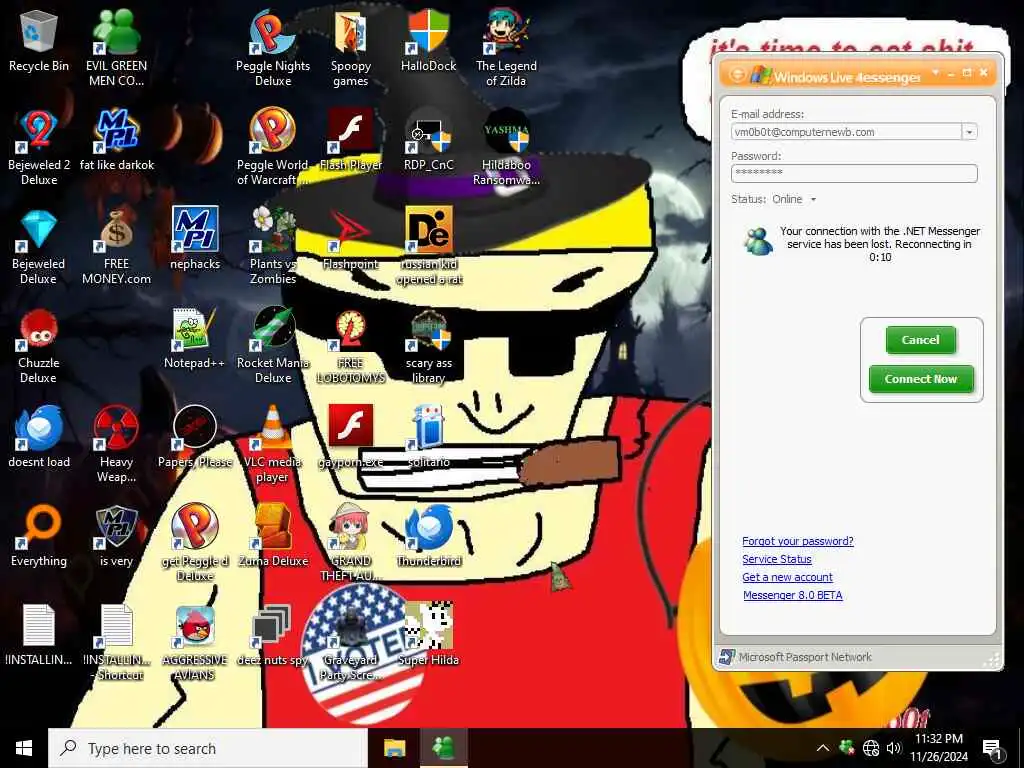Launch Super Hilda desktop icon
1024x768 pixels.
tap(428, 635)
